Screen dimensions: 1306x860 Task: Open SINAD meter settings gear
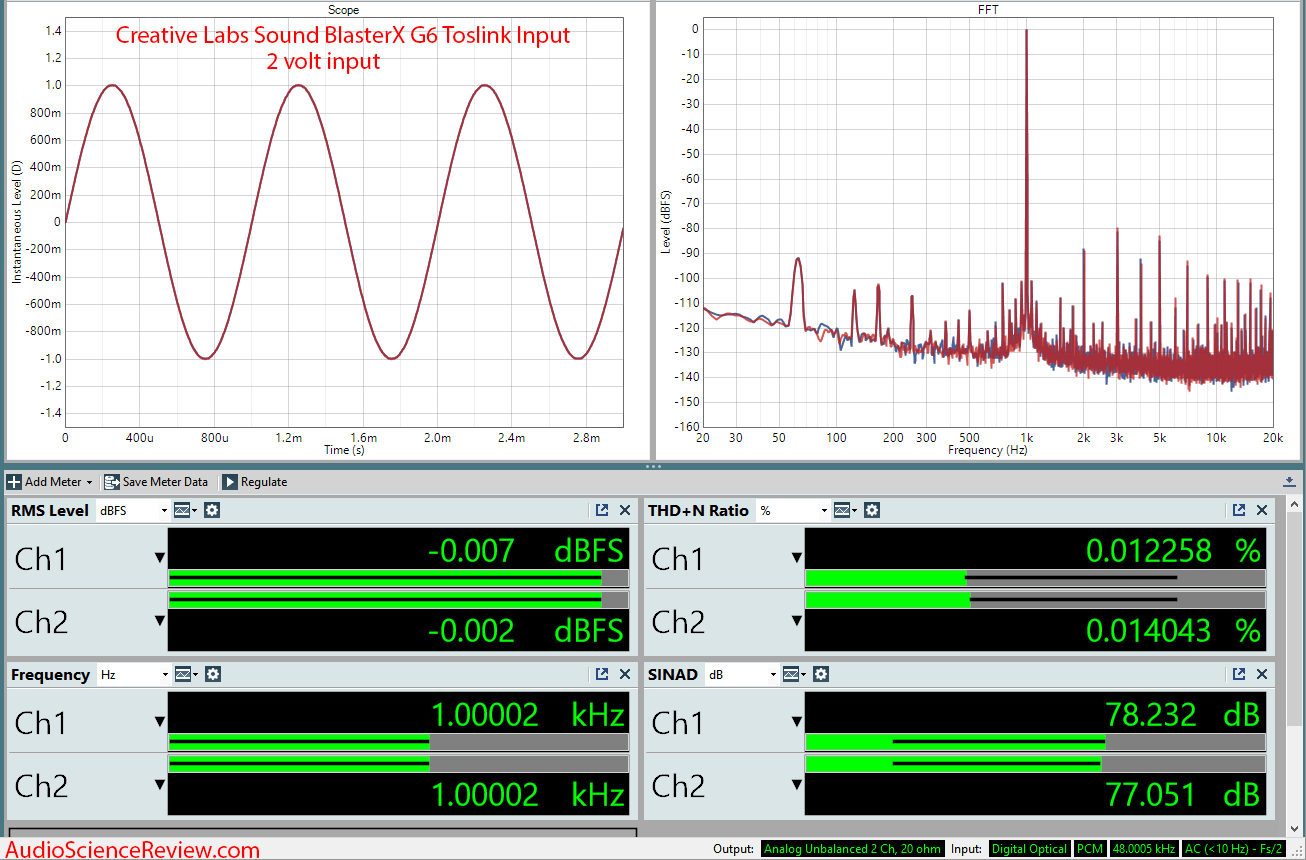(x=821, y=674)
